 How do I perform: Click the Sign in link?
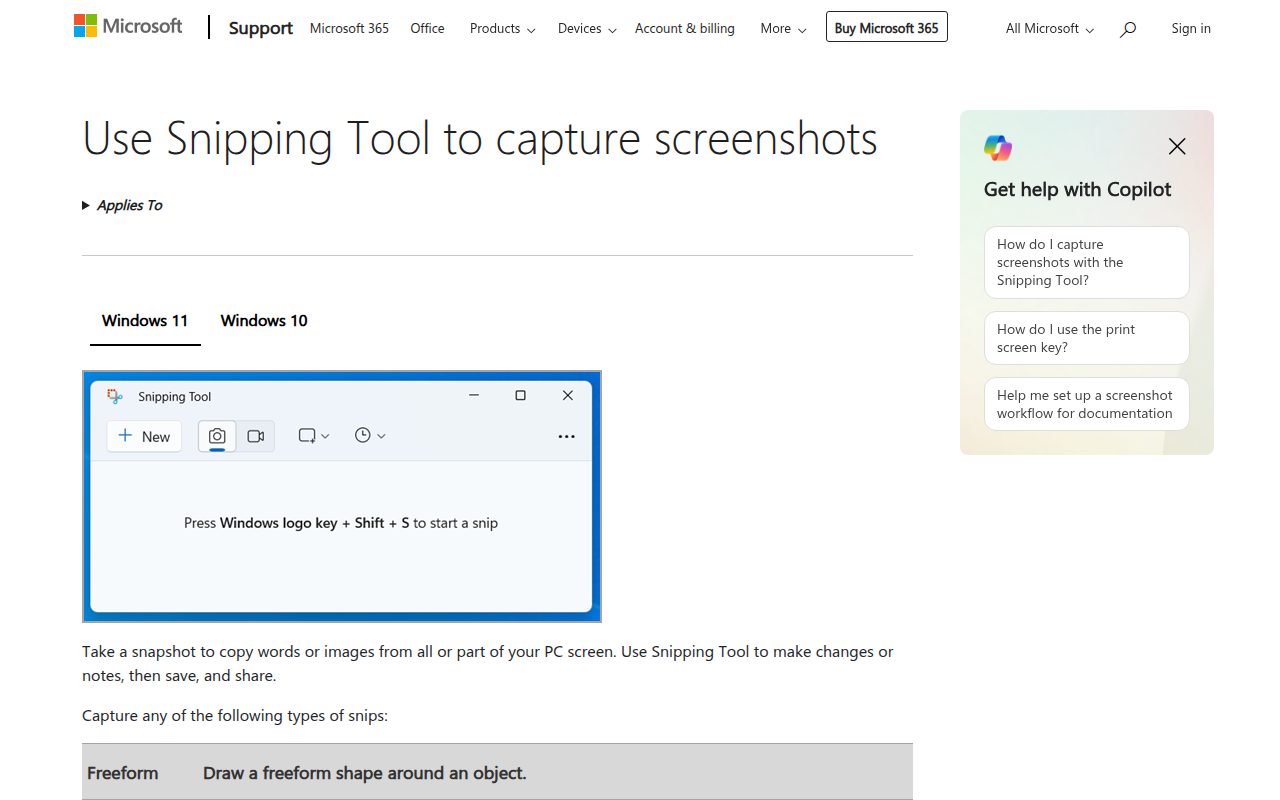(x=1191, y=29)
